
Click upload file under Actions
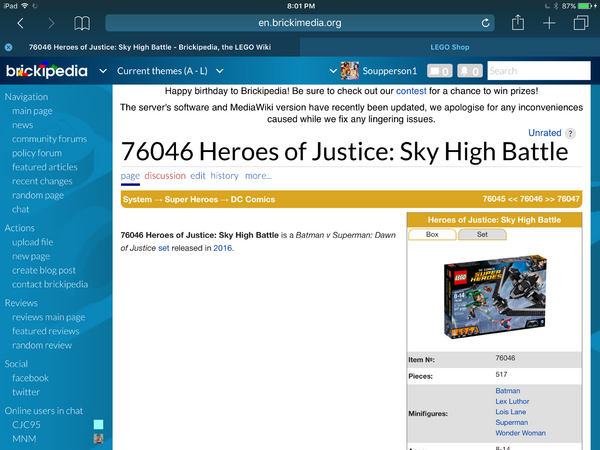[33, 242]
